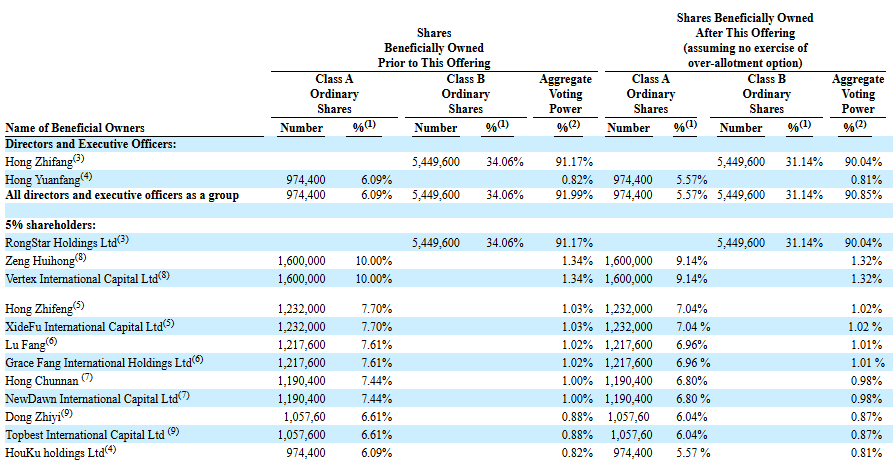This screenshot has height=464, width=893.
Task: Click 'Shares Beneficially Owned Prior to This Offering' header
Action: tap(434, 48)
